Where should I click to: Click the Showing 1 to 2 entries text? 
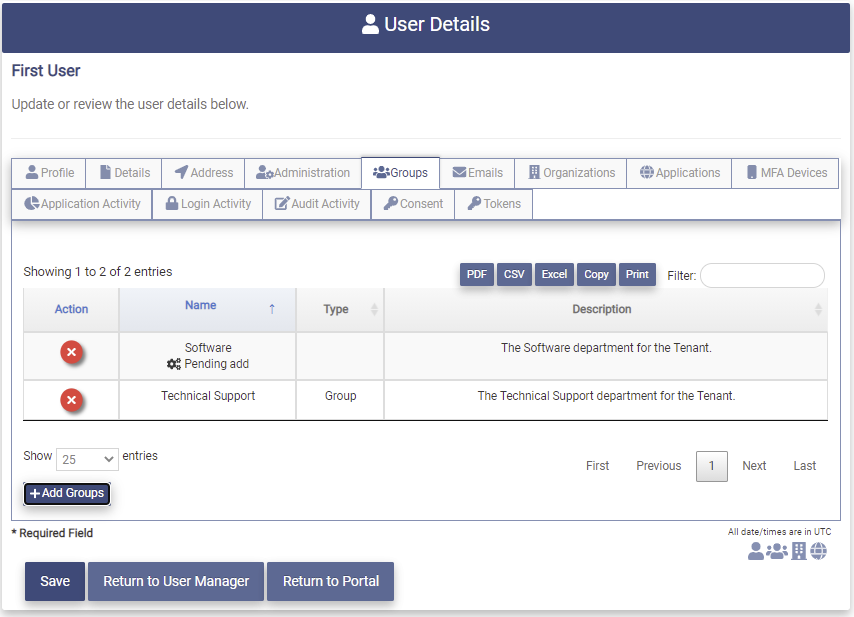(97, 272)
